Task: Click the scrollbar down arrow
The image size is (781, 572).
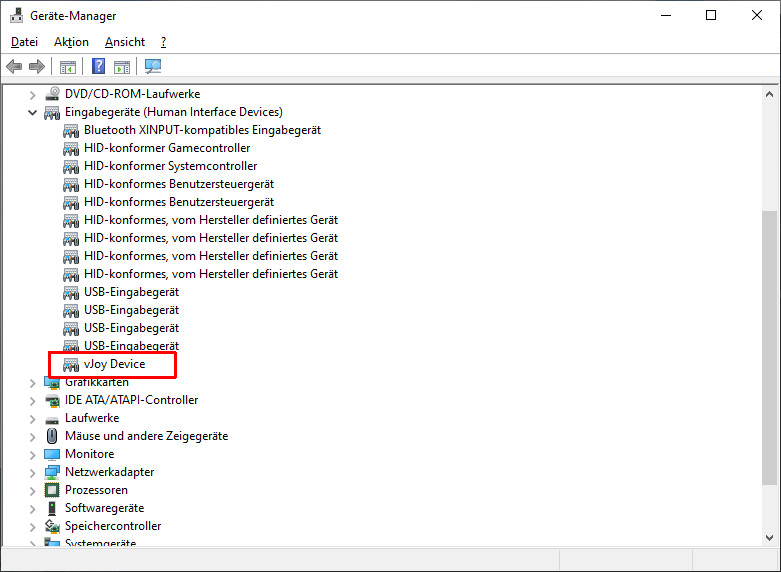Action: click(770, 538)
